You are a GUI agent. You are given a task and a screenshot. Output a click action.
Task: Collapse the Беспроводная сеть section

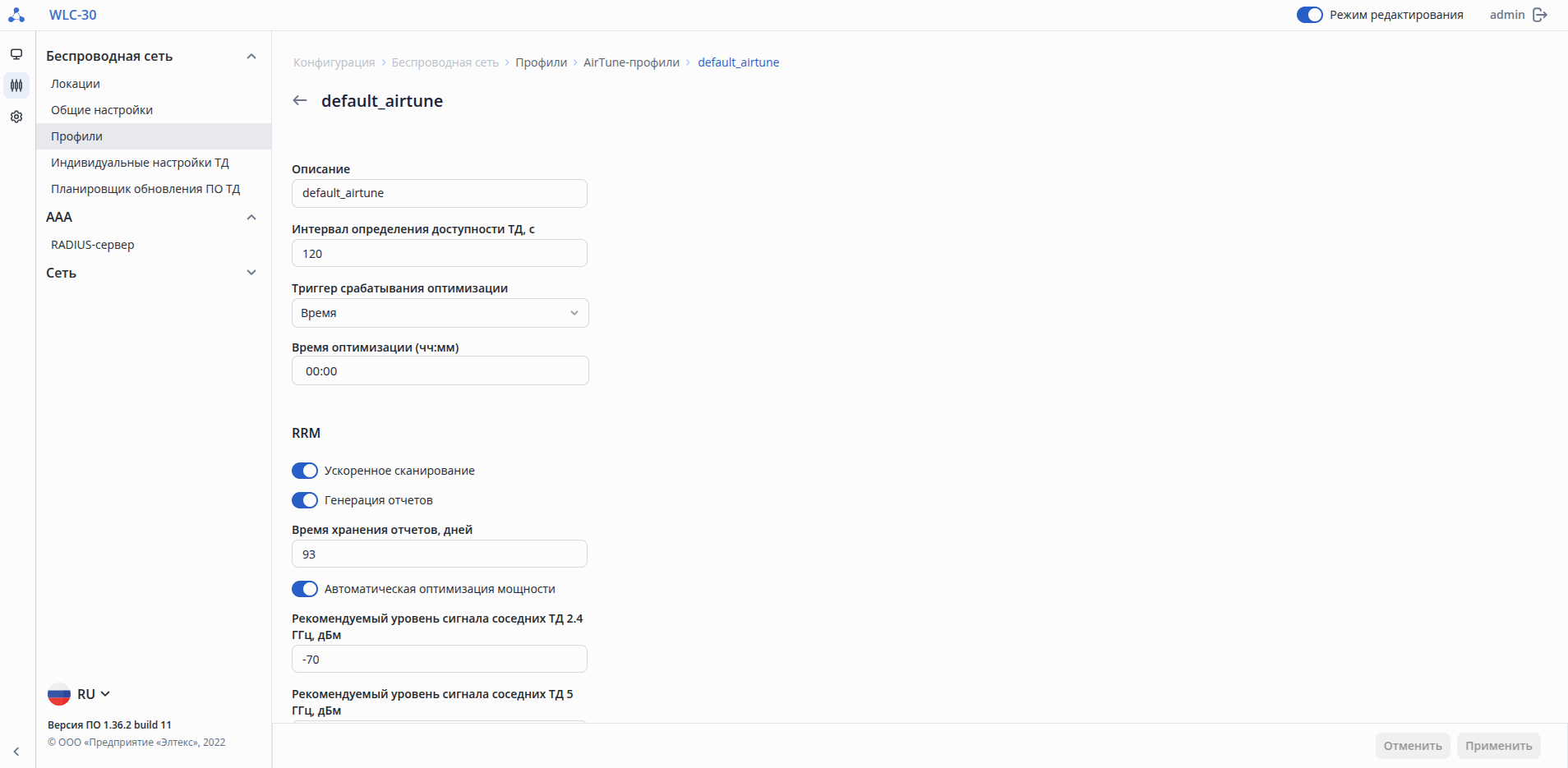[x=251, y=57]
